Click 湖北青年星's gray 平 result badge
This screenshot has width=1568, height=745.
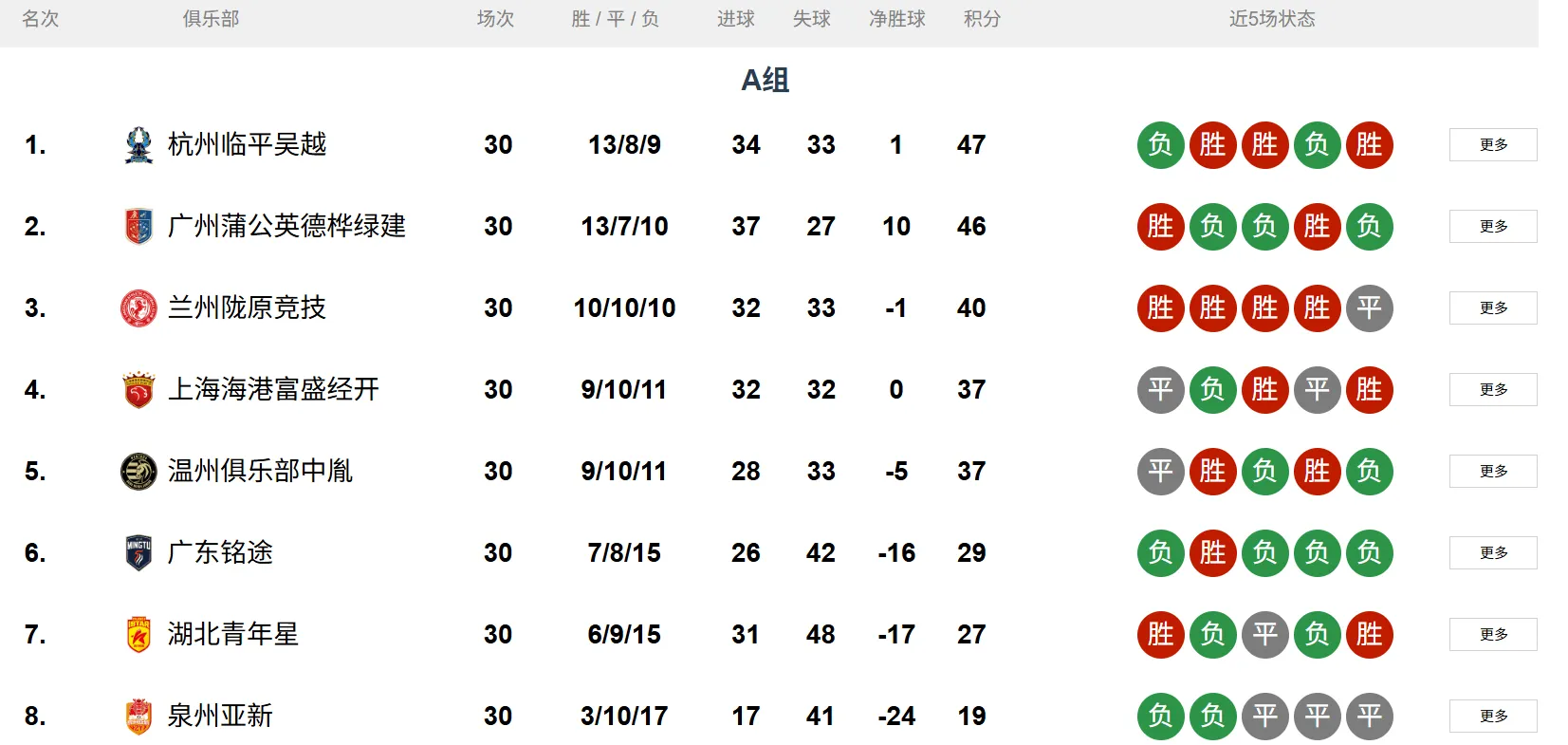click(1264, 635)
